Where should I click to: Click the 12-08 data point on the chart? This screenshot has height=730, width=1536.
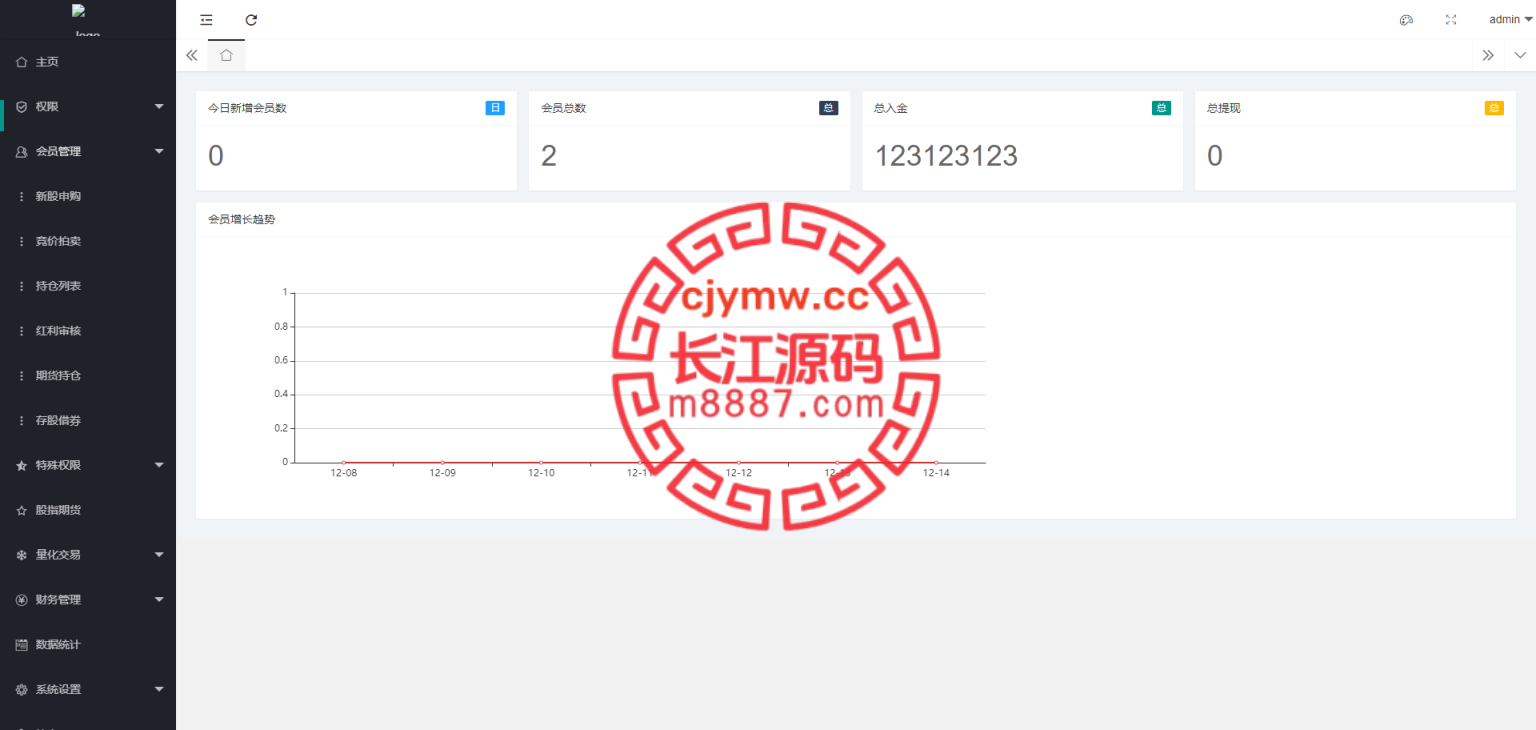click(x=344, y=462)
